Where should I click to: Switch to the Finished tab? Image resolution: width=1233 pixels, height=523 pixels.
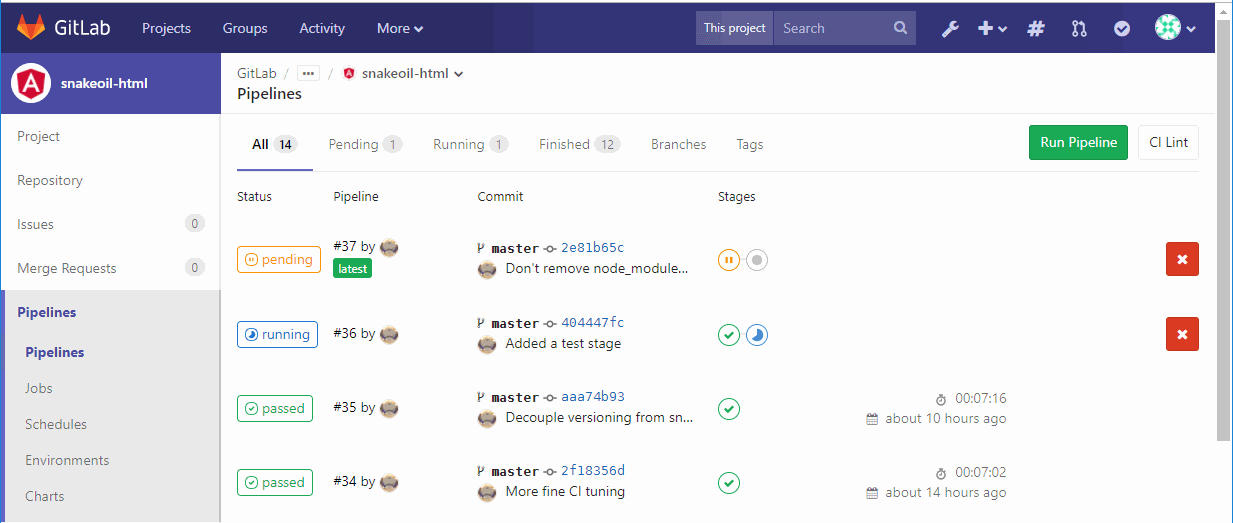579,144
